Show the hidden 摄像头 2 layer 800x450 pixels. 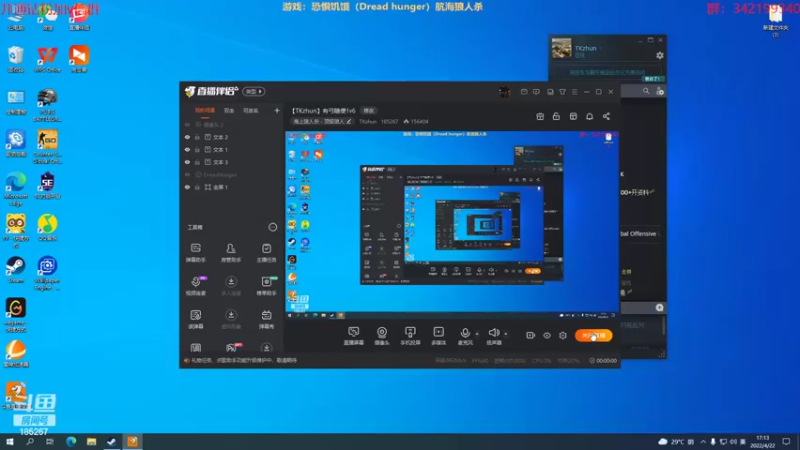pos(187,124)
